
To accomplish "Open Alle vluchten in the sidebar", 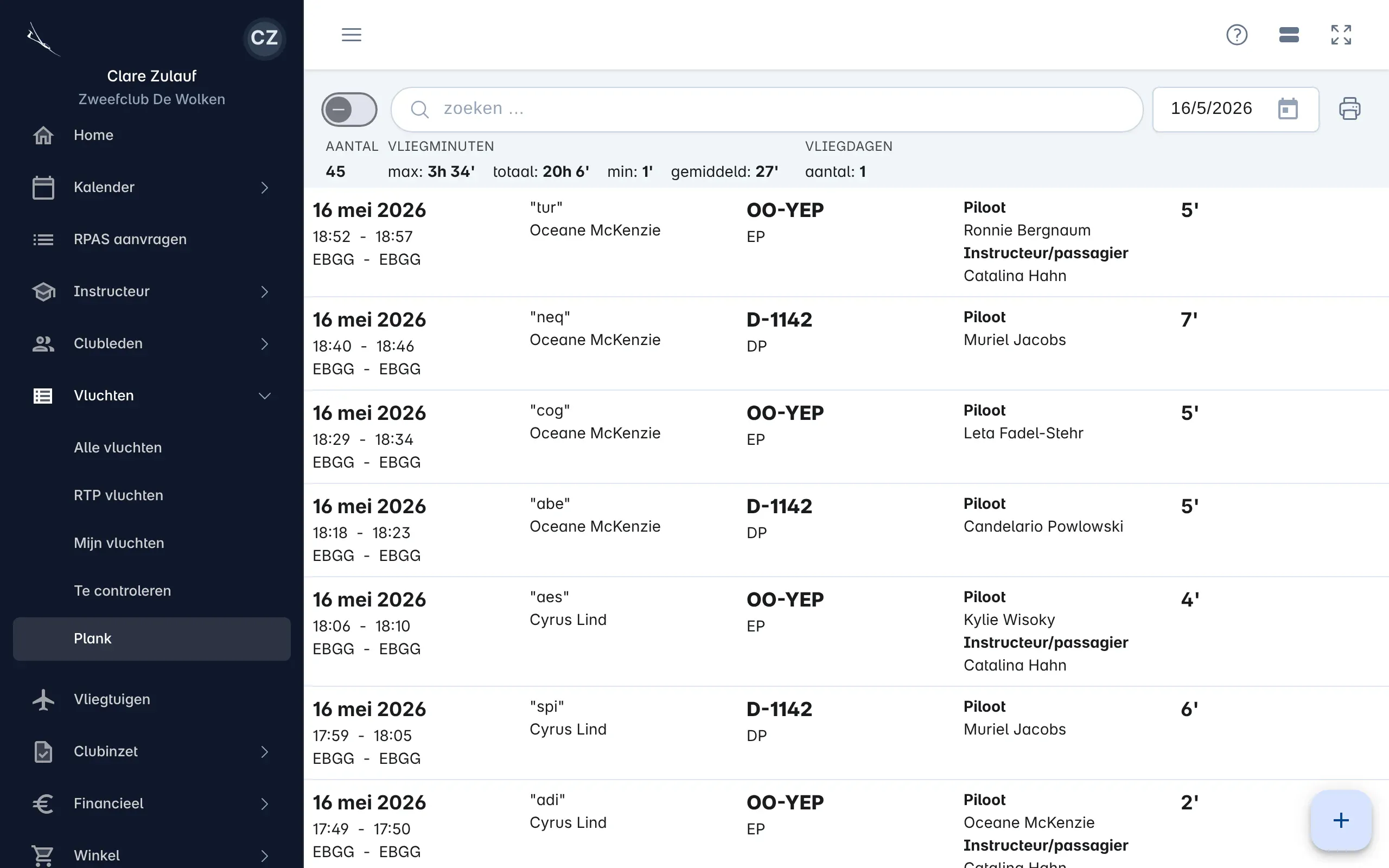I will pyautogui.click(x=151, y=448).
